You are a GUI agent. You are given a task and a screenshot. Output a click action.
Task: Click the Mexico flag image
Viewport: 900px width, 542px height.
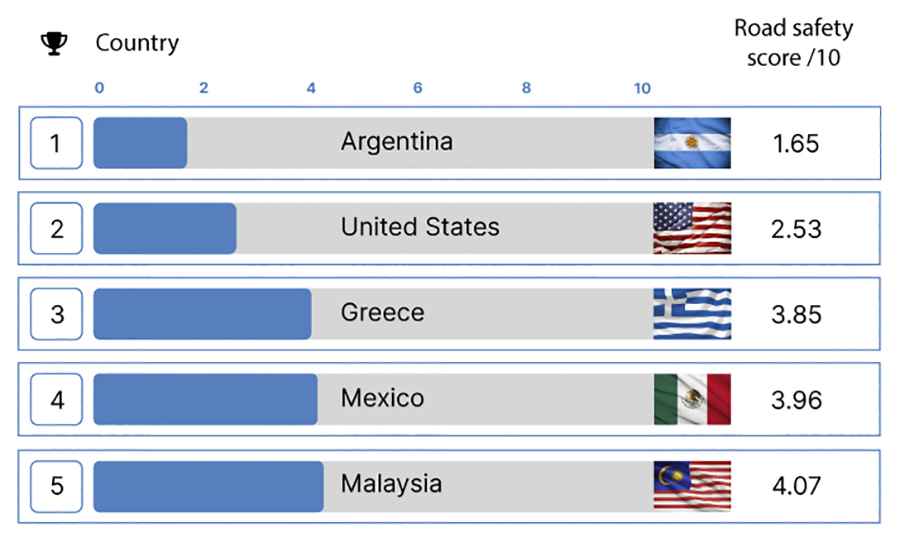coord(692,399)
